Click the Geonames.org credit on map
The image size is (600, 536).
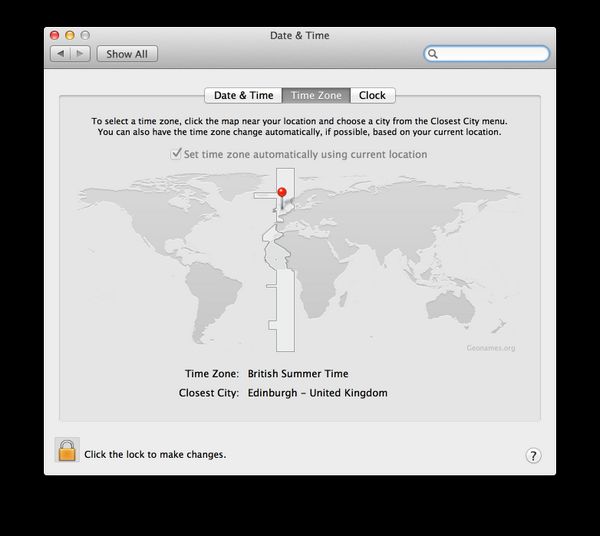[490, 348]
